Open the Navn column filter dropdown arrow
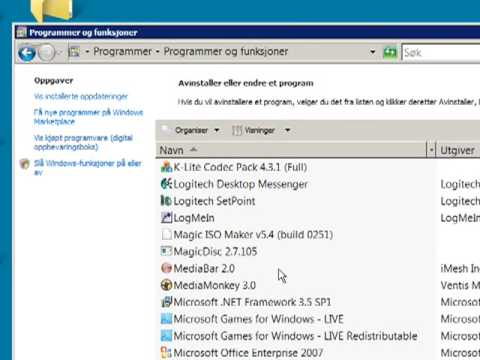 click(x=431, y=150)
